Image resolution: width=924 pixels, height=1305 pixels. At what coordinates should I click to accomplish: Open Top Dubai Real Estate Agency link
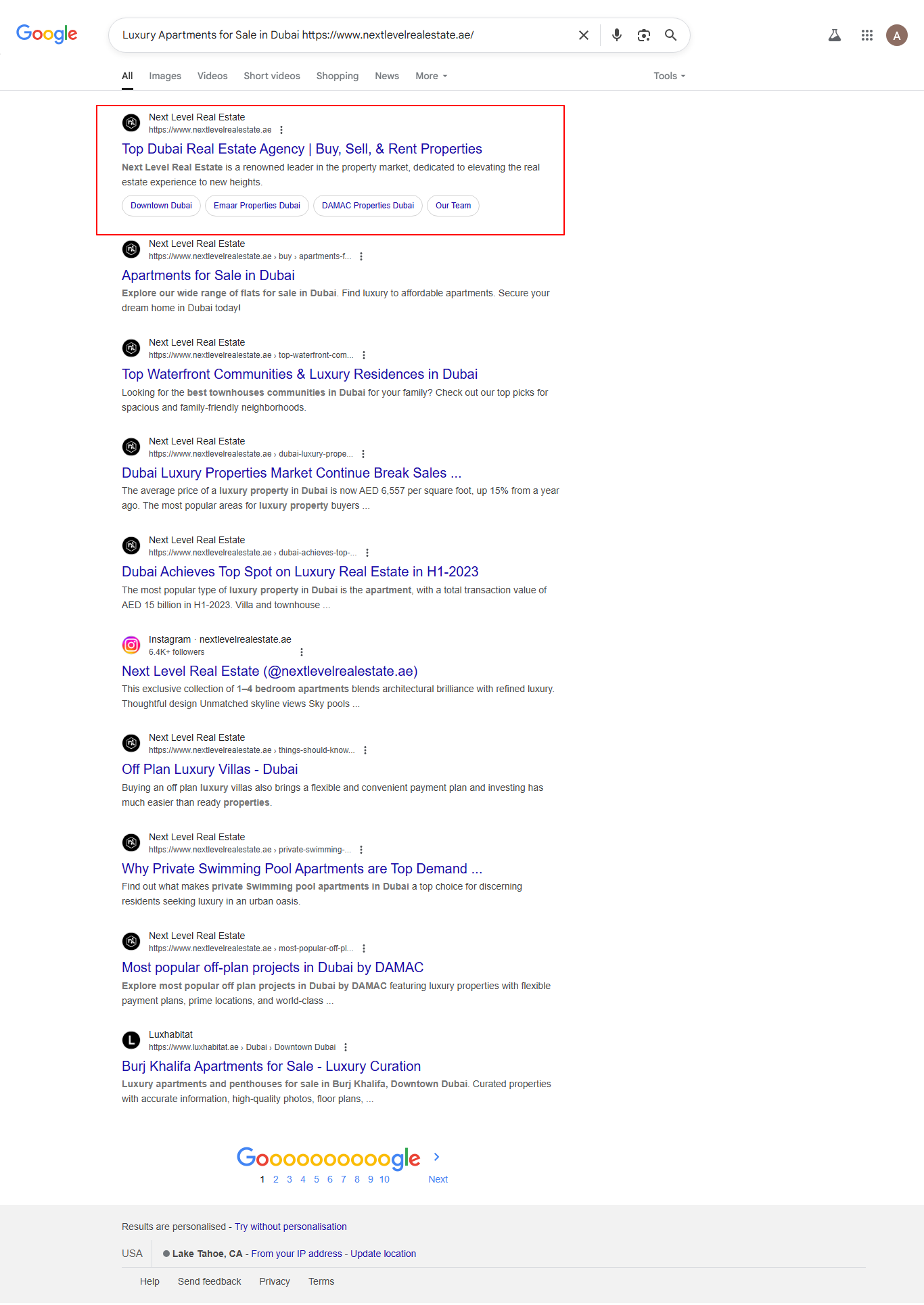click(x=302, y=149)
